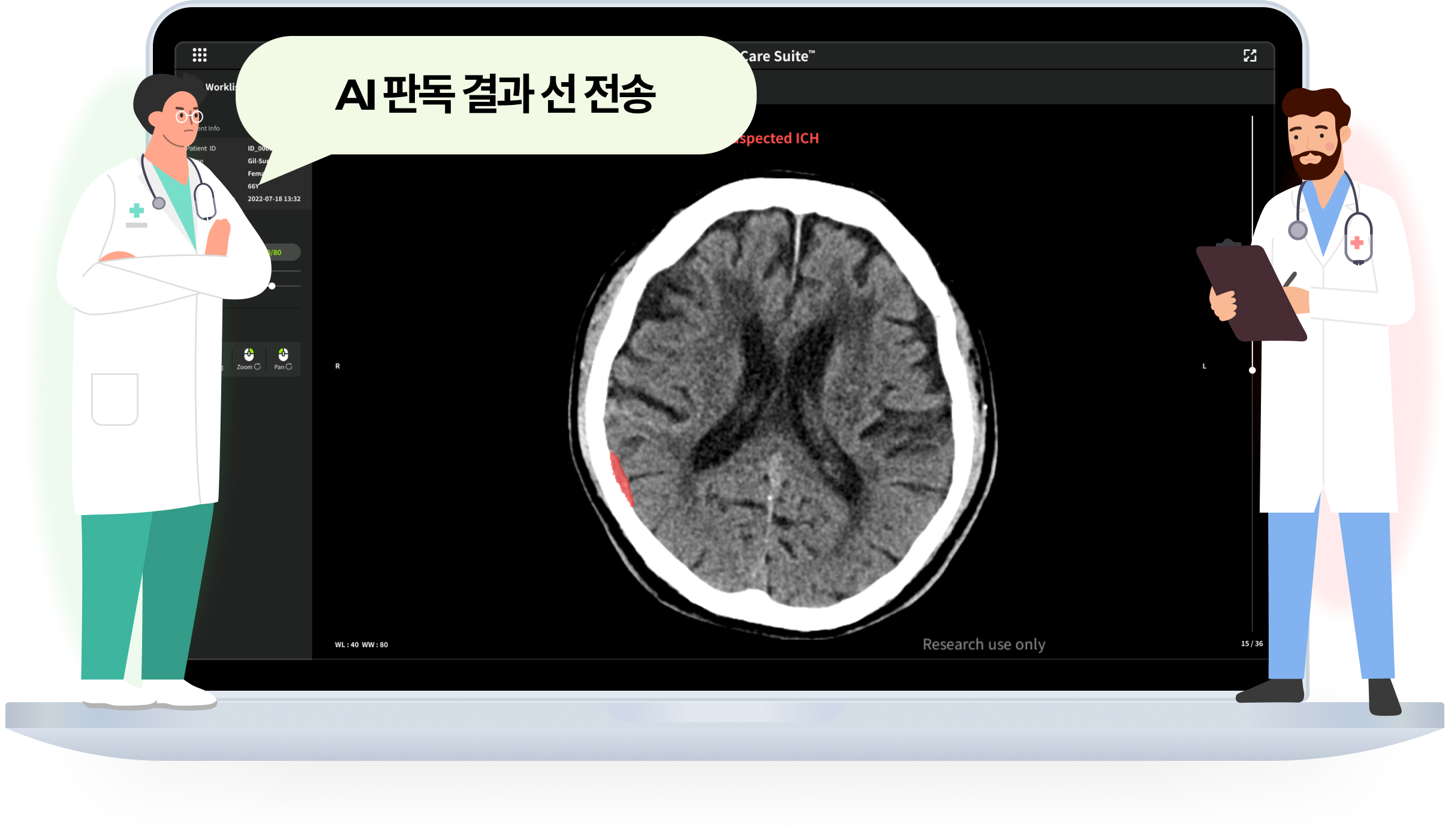Click the R orientation marker
The height and width of the screenshot is (840, 1451).
tap(338, 366)
